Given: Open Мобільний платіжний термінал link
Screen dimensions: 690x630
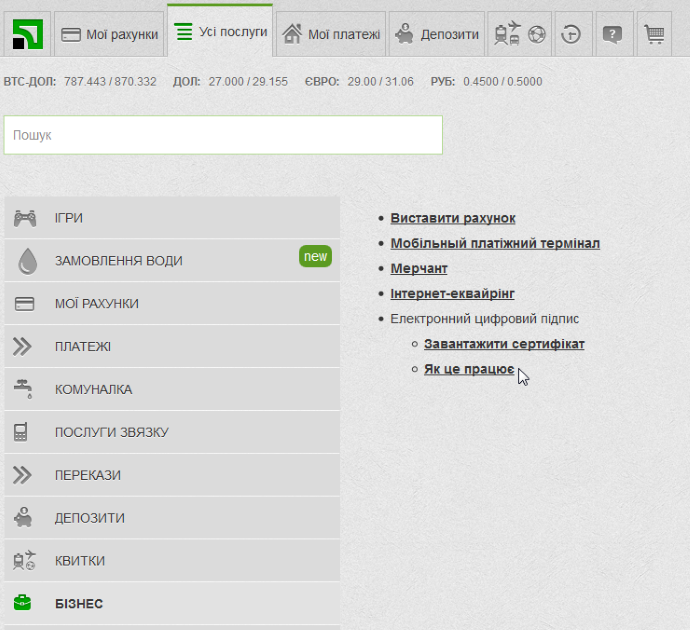Looking at the screenshot, I should (x=495, y=243).
